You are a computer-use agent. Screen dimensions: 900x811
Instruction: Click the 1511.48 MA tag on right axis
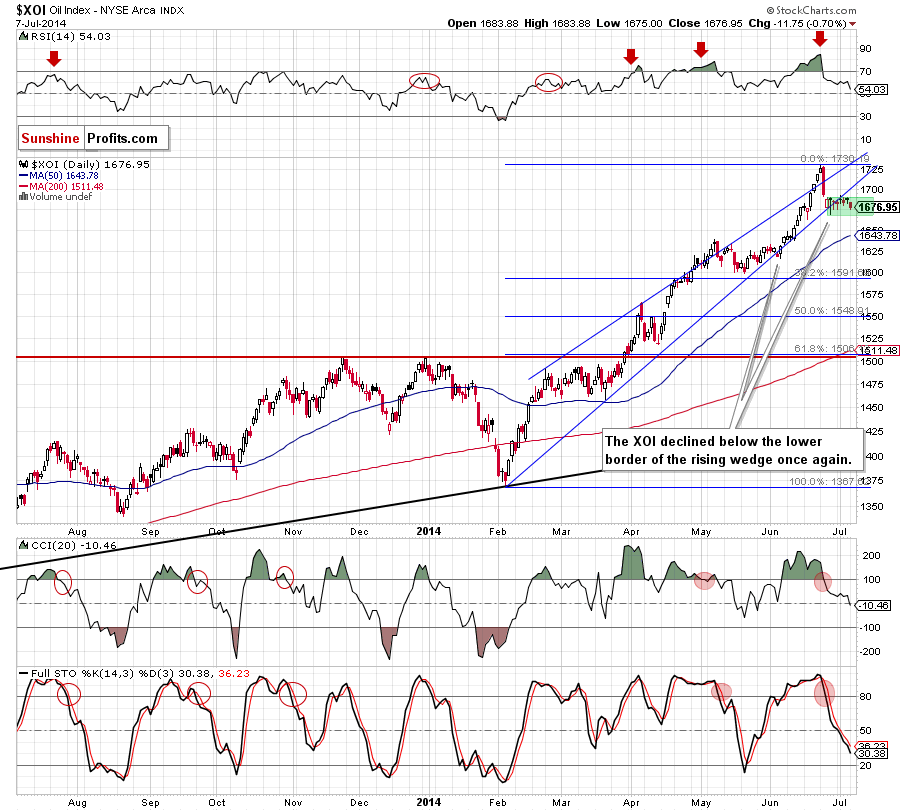click(878, 350)
